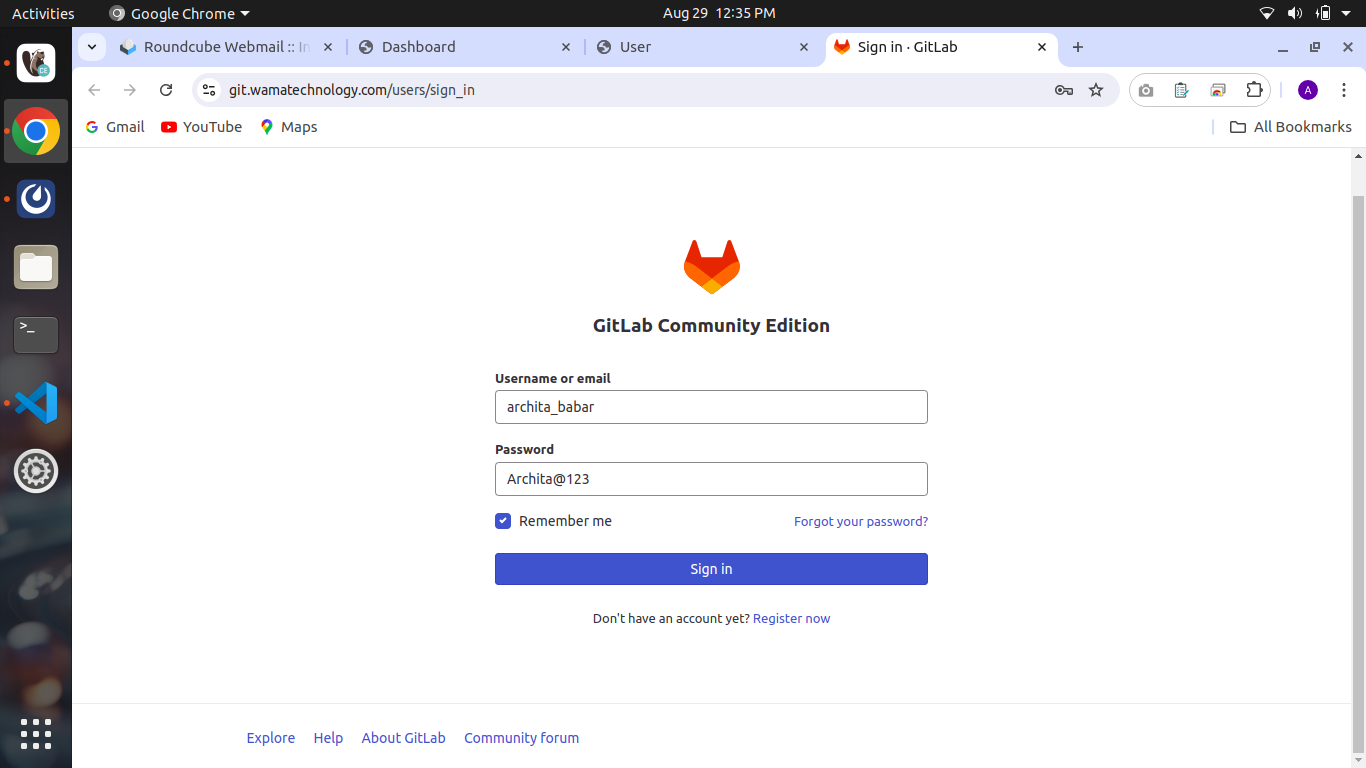The height and width of the screenshot is (768, 1366).
Task: Open the YouTube bookmark
Action: tap(201, 127)
